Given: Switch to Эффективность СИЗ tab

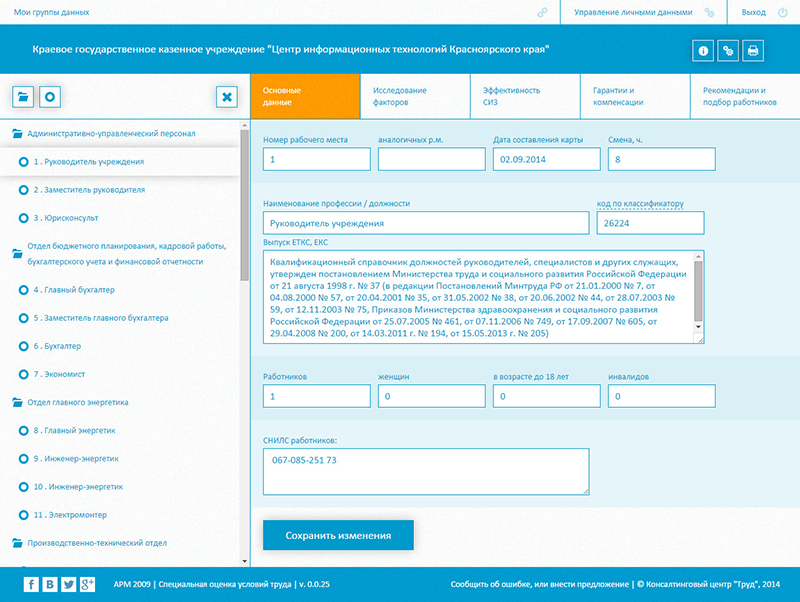Looking at the screenshot, I should click(x=525, y=96).
